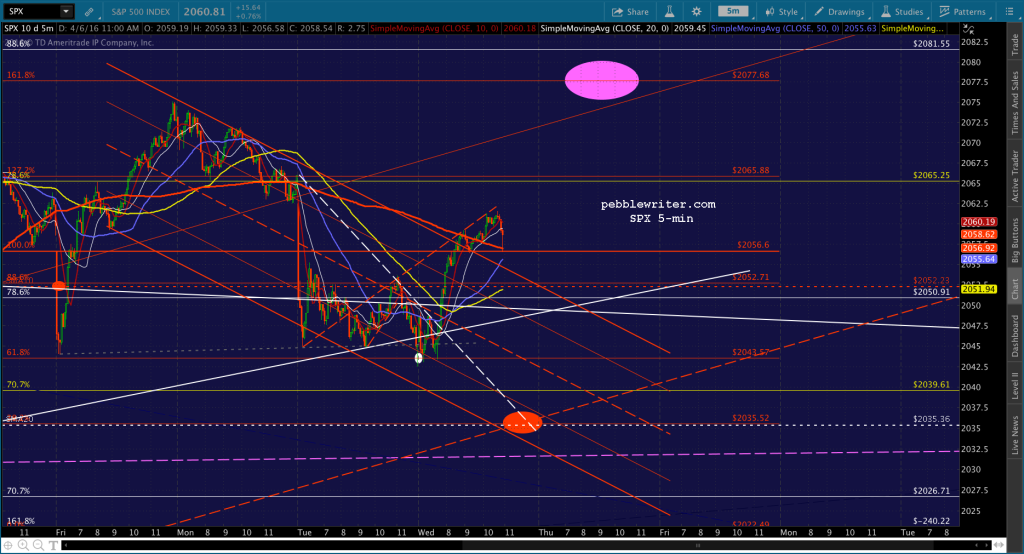The height and width of the screenshot is (554, 1024).
Task: Open the Times And Sales sidebar tab
Action: [x=1015, y=103]
